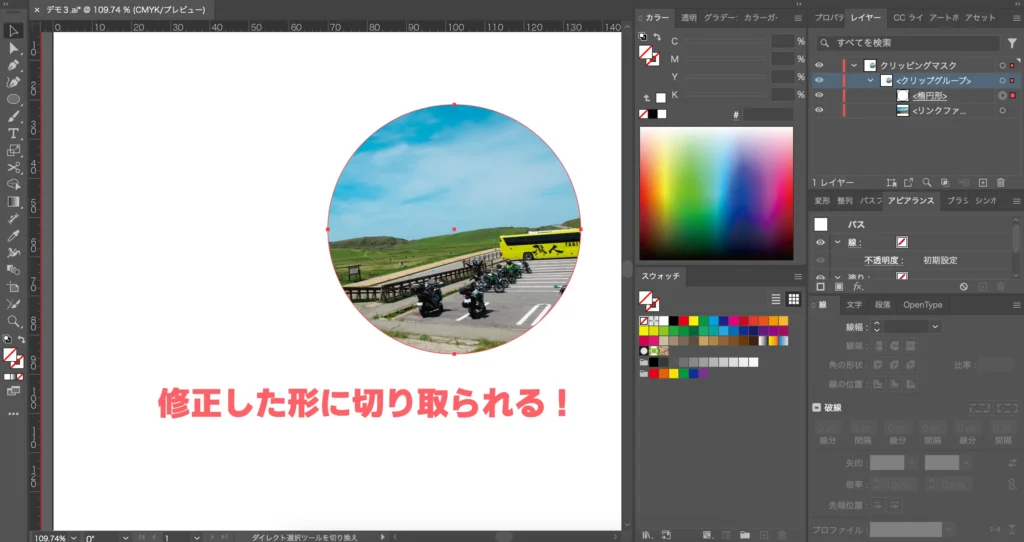Switch to 文字 tab
This screenshot has height=542, width=1024.
[854, 305]
